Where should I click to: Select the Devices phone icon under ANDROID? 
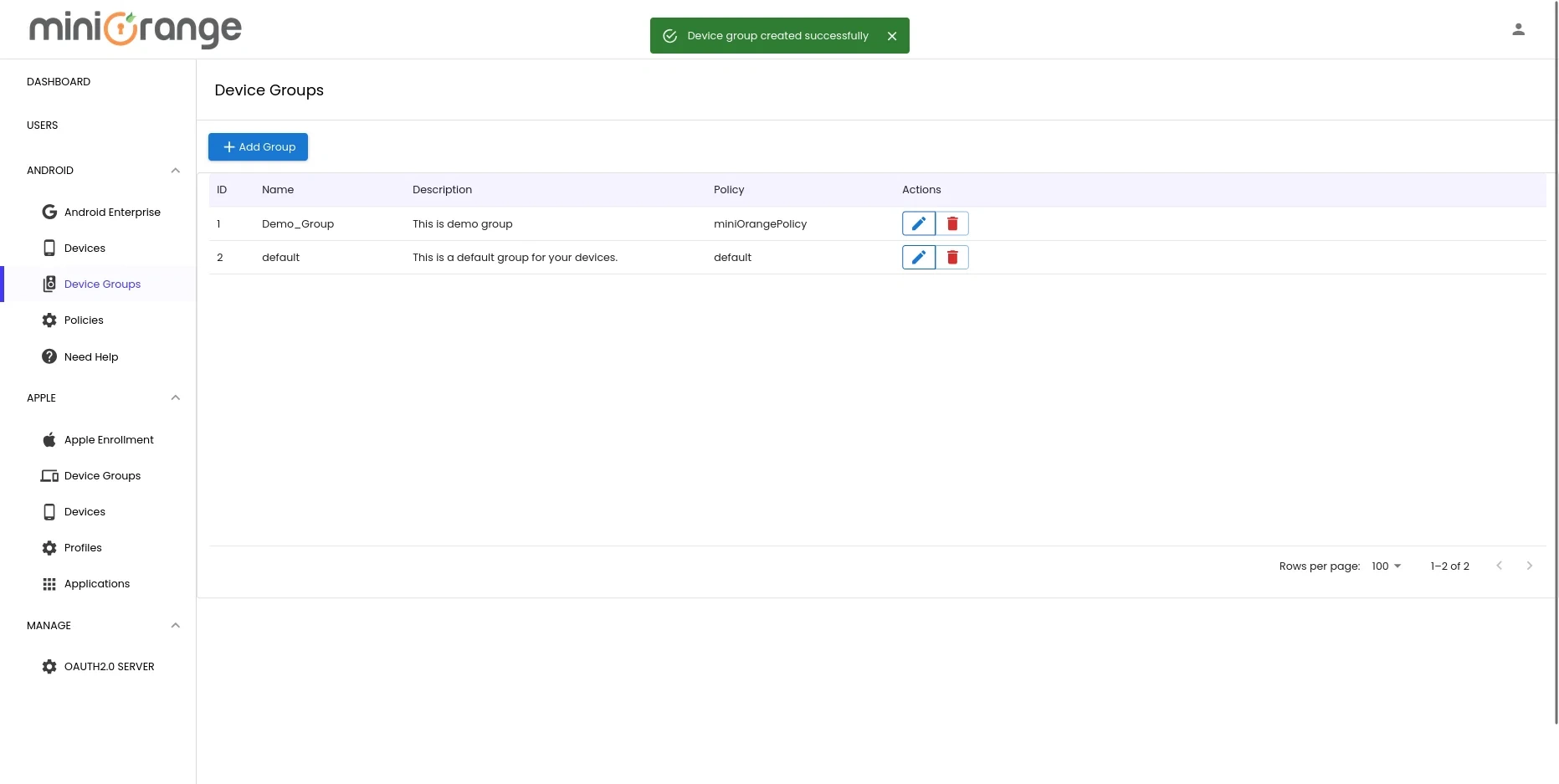[x=49, y=248]
